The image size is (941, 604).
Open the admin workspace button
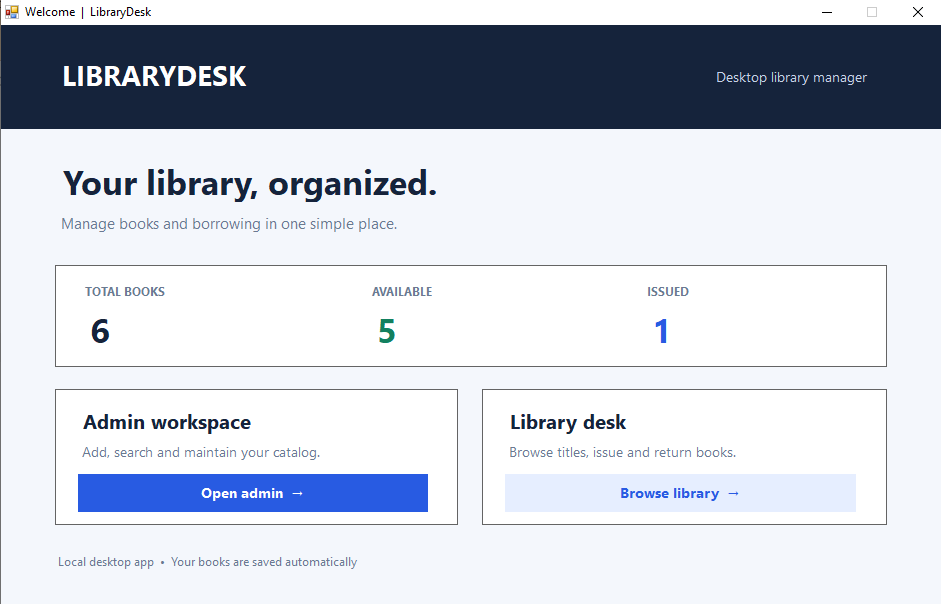pos(253,493)
